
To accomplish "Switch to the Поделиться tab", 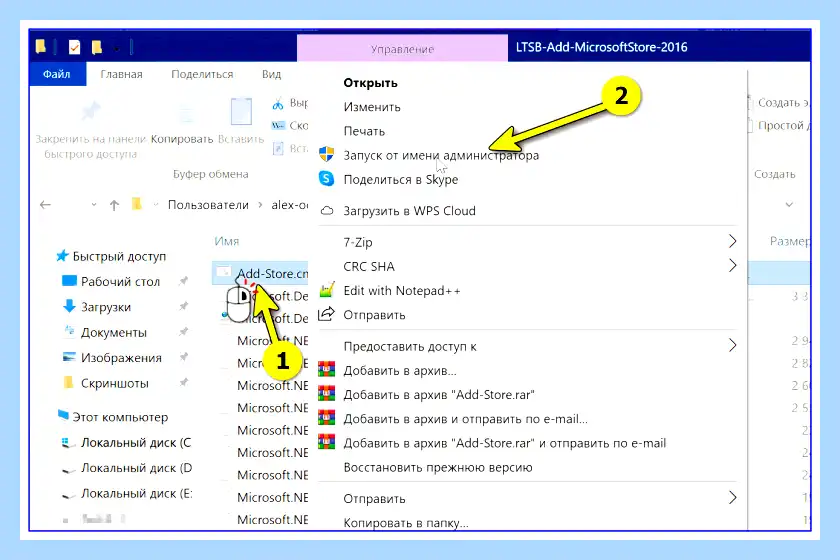I will tap(202, 74).
